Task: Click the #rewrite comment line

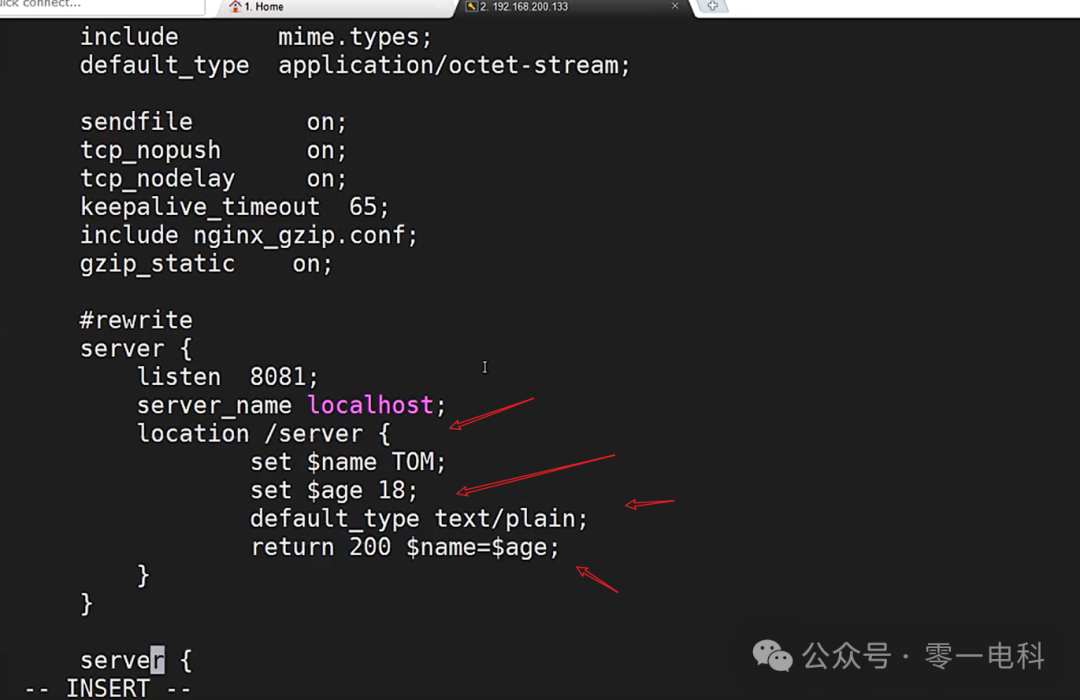Action: [136, 319]
